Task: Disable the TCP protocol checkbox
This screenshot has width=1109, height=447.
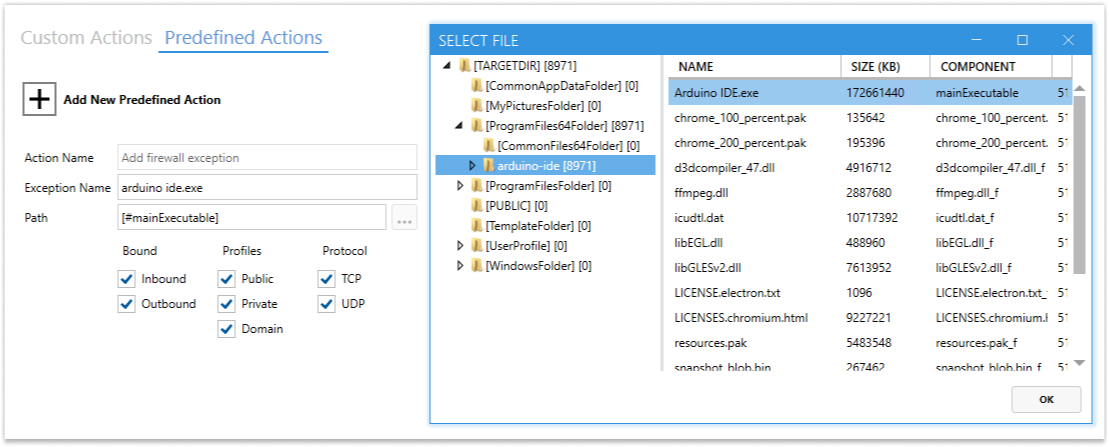Action: coord(326,279)
